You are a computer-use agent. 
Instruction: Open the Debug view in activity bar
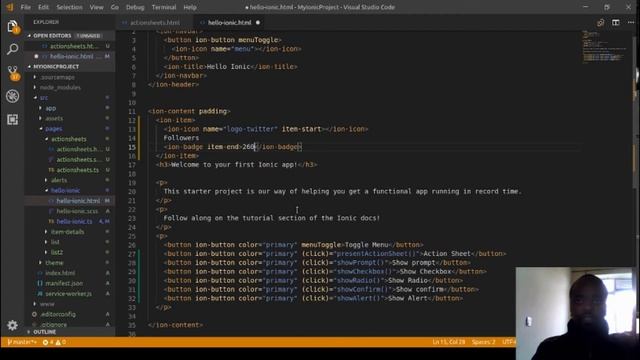click(12, 96)
